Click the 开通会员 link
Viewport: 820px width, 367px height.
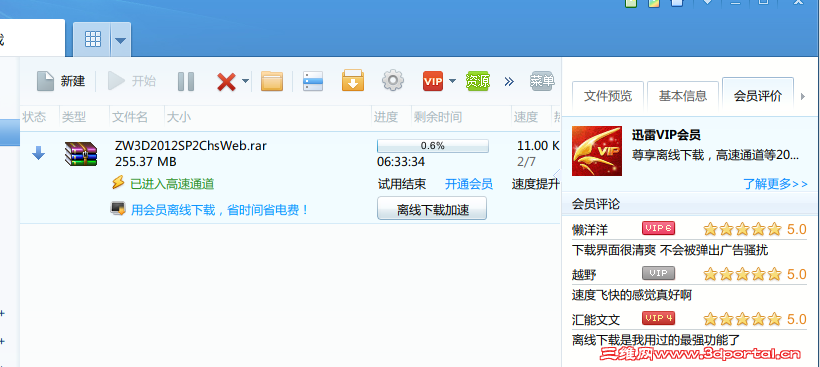click(469, 184)
